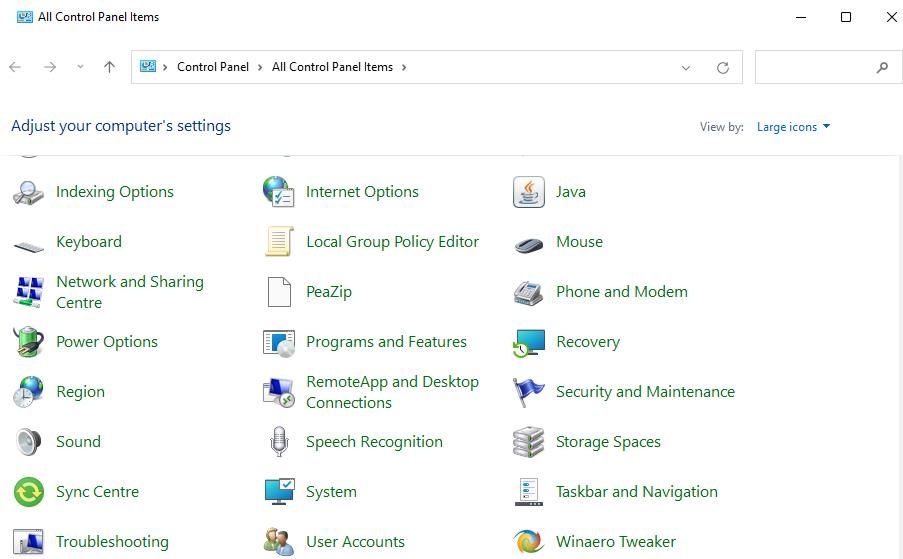Click the title bar Control Panel icon
The height and width of the screenshot is (559, 903).
click(x=25, y=17)
